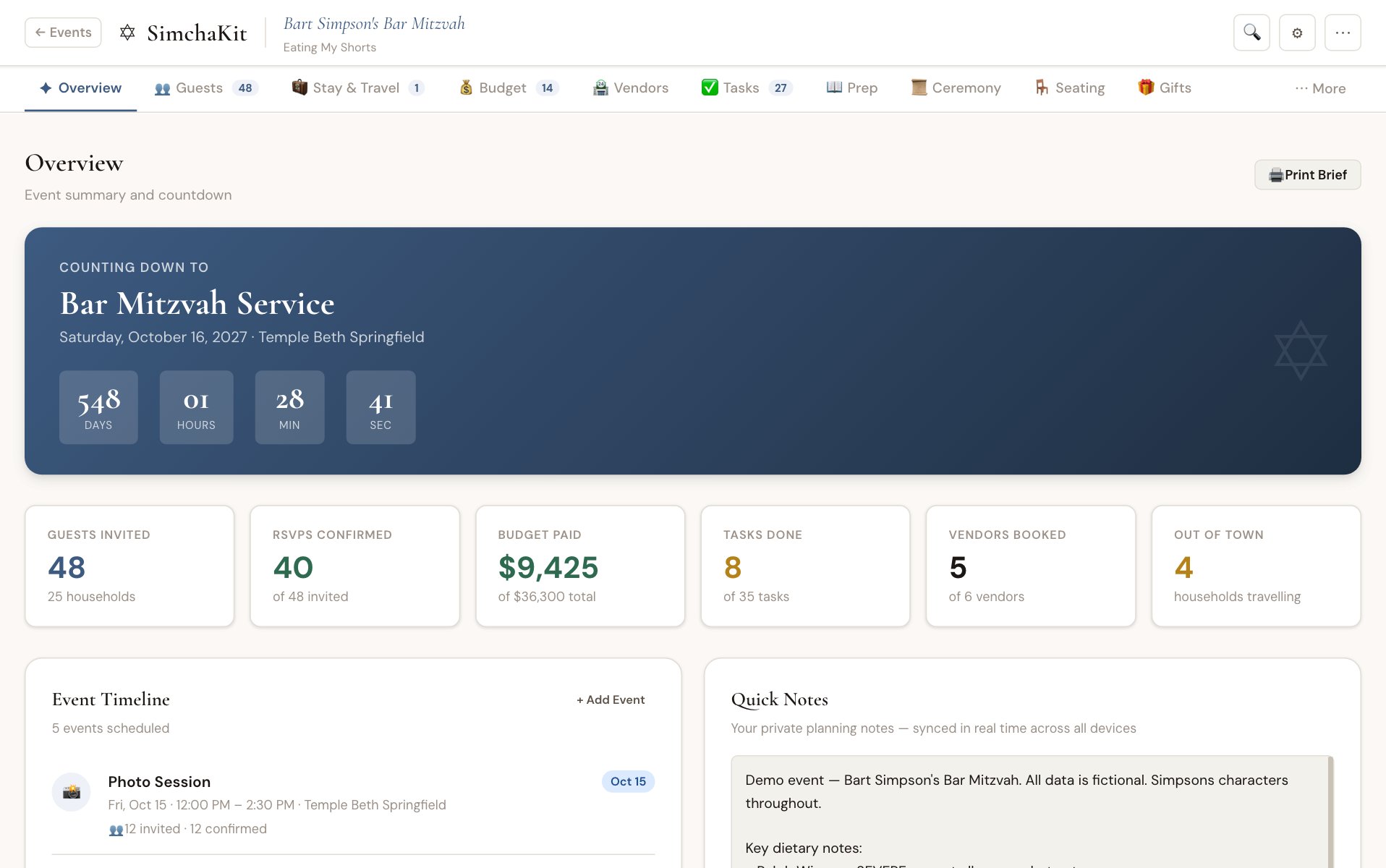This screenshot has height=868, width=1386.
Task: Click + Add Event in Event Timeline
Action: tap(611, 700)
